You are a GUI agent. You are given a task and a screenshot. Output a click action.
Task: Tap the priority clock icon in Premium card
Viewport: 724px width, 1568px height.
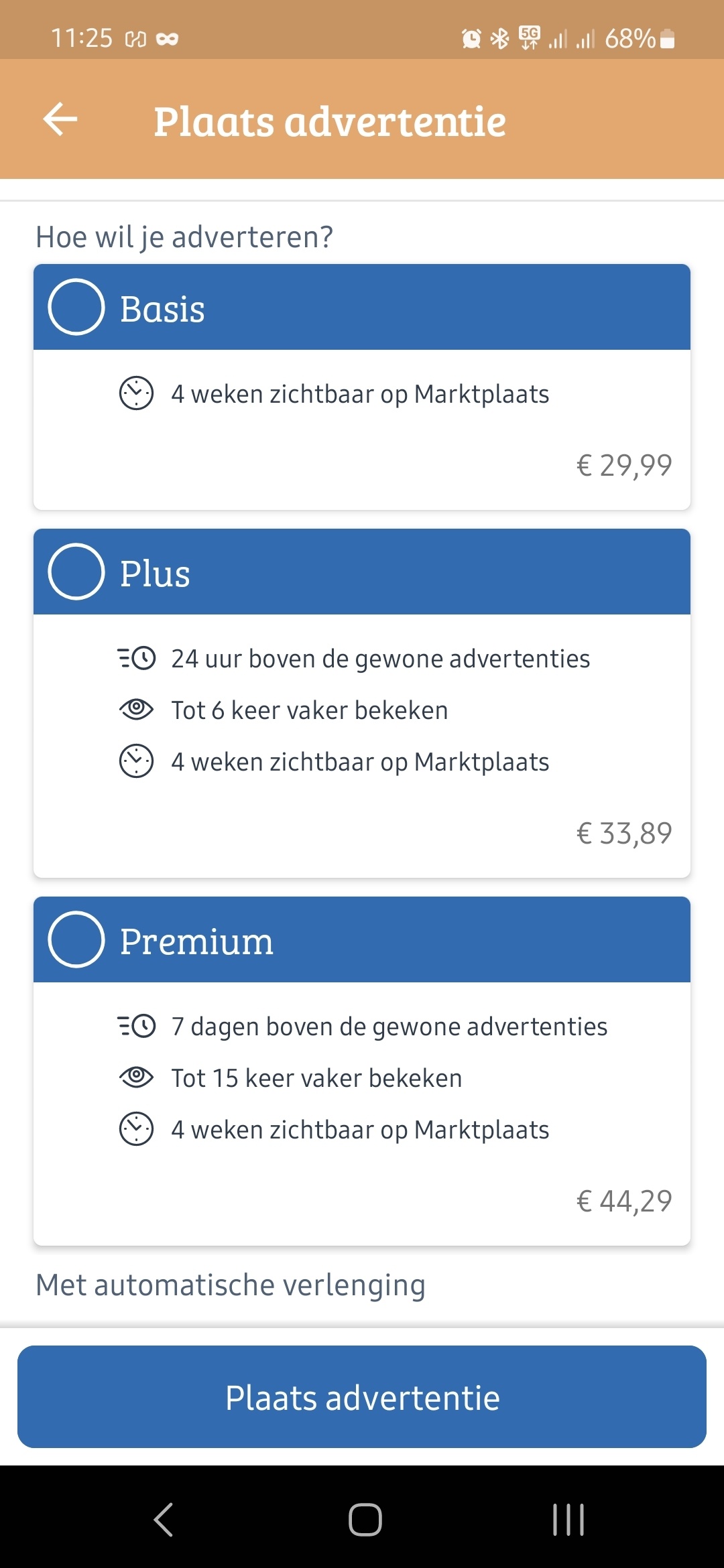[x=136, y=1026]
